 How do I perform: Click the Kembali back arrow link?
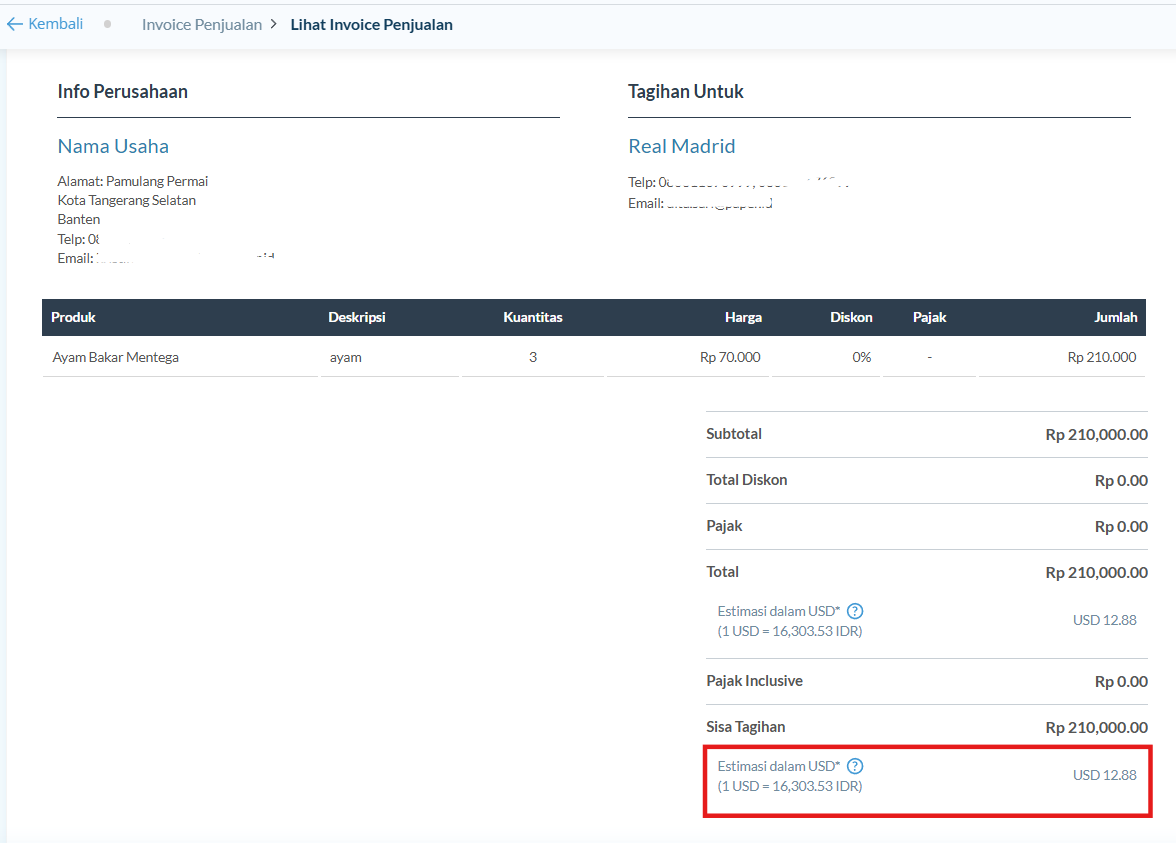coord(45,24)
